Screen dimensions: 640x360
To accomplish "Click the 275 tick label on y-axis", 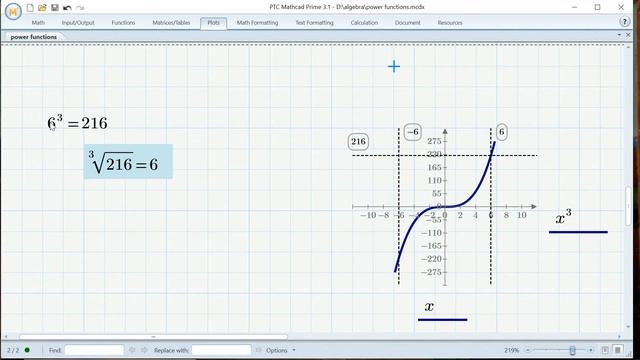I will click(x=434, y=141).
